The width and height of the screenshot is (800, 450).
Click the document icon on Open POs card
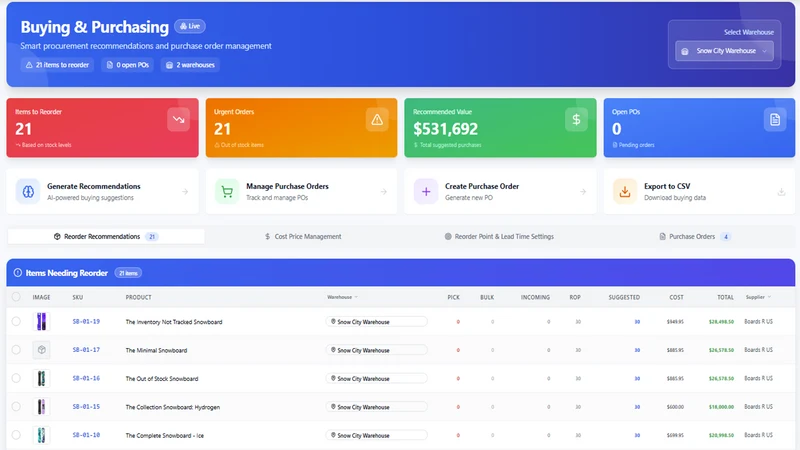(775, 119)
